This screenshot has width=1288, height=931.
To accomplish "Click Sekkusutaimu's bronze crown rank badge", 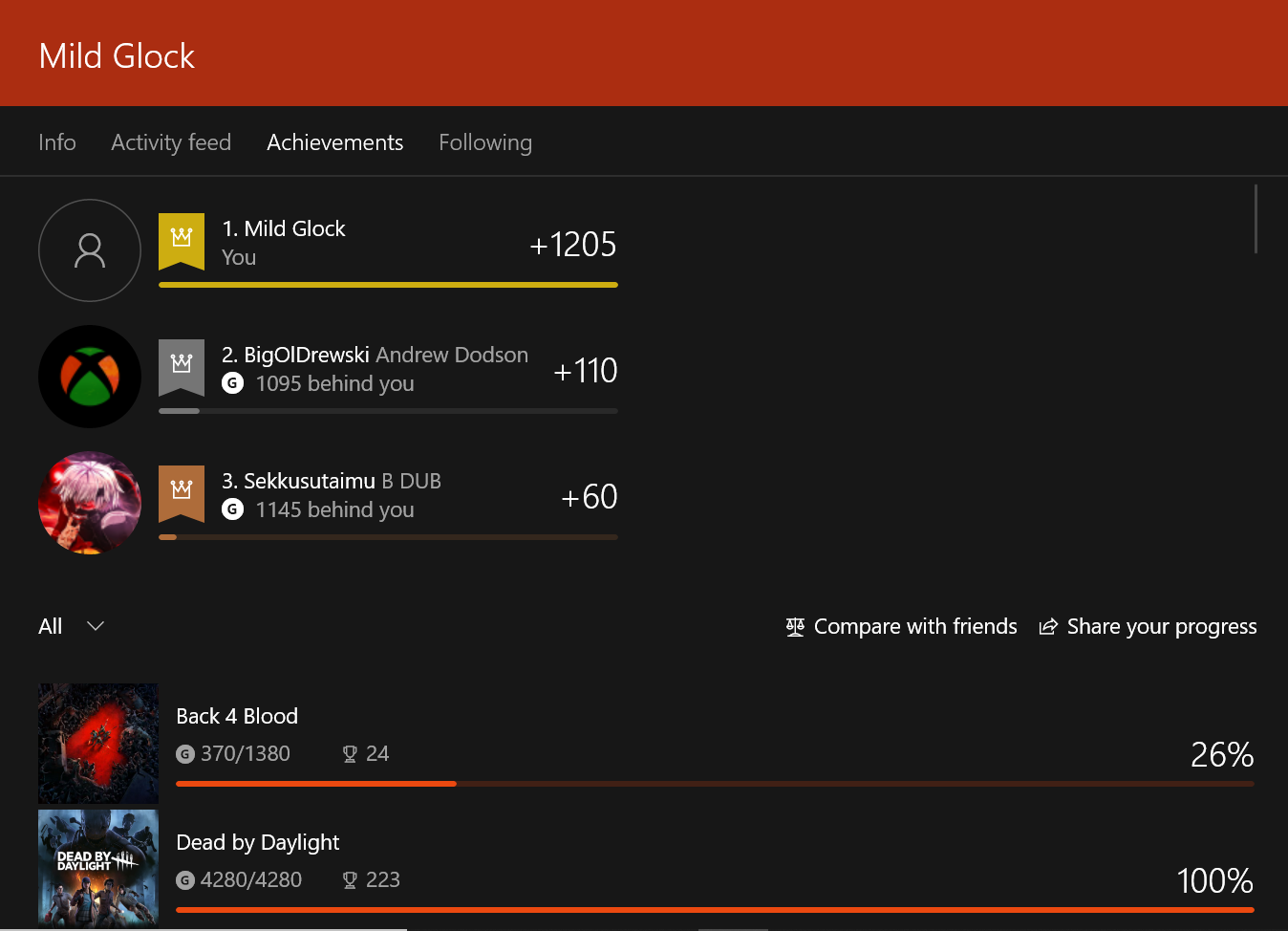I will pyautogui.click(x=182, y=493).
